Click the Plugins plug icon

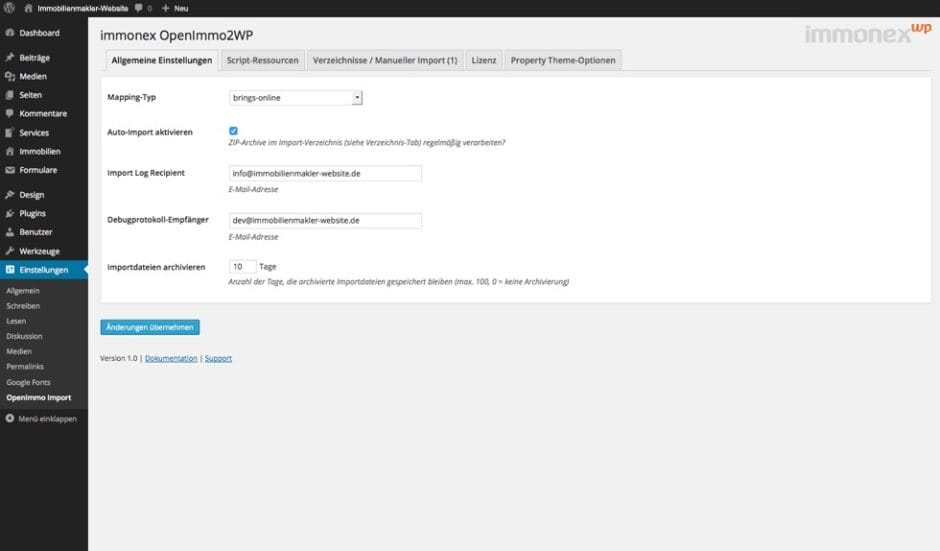[x=10, y=213]
